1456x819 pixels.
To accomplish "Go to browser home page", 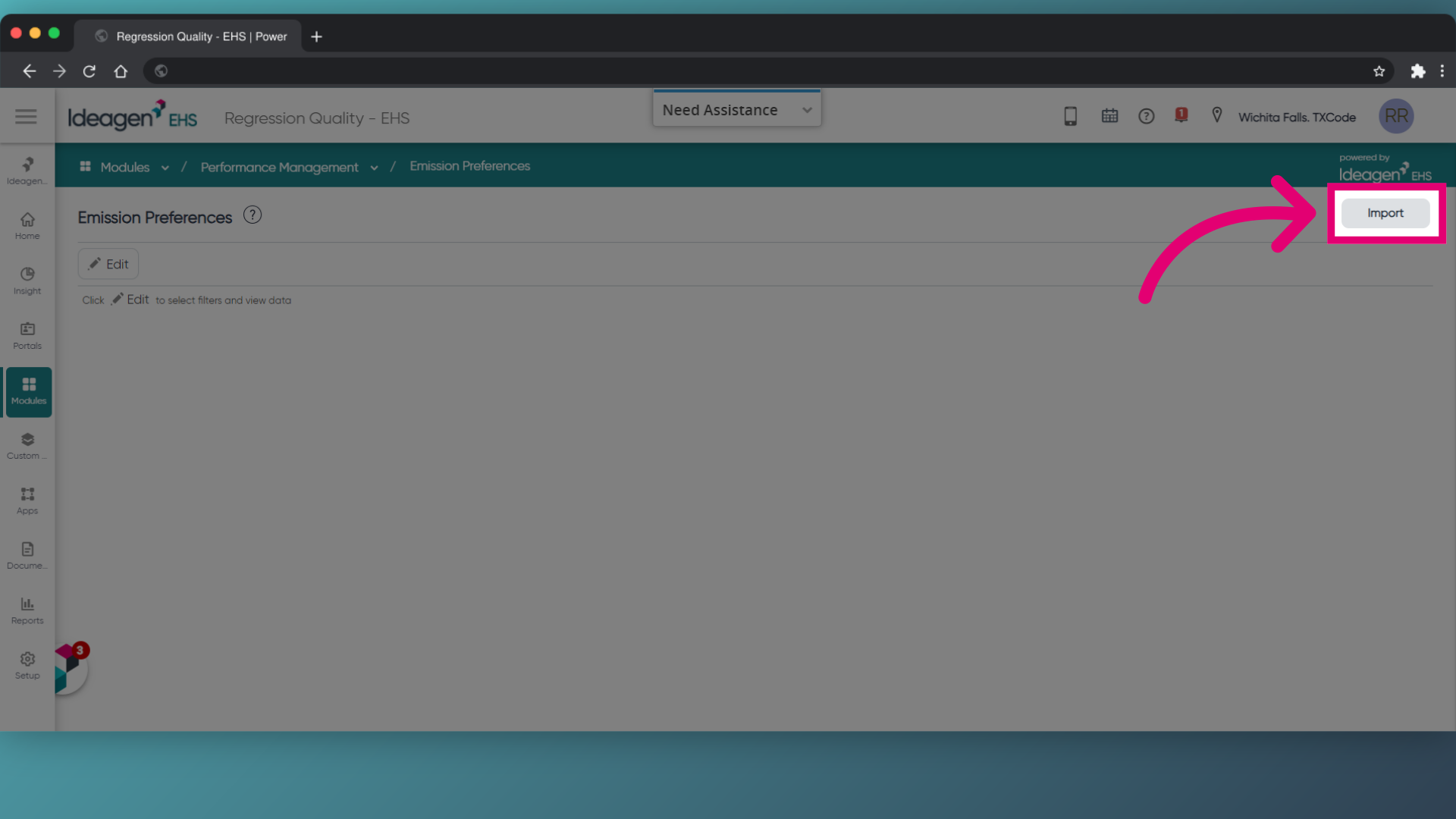I will (121, 71).
